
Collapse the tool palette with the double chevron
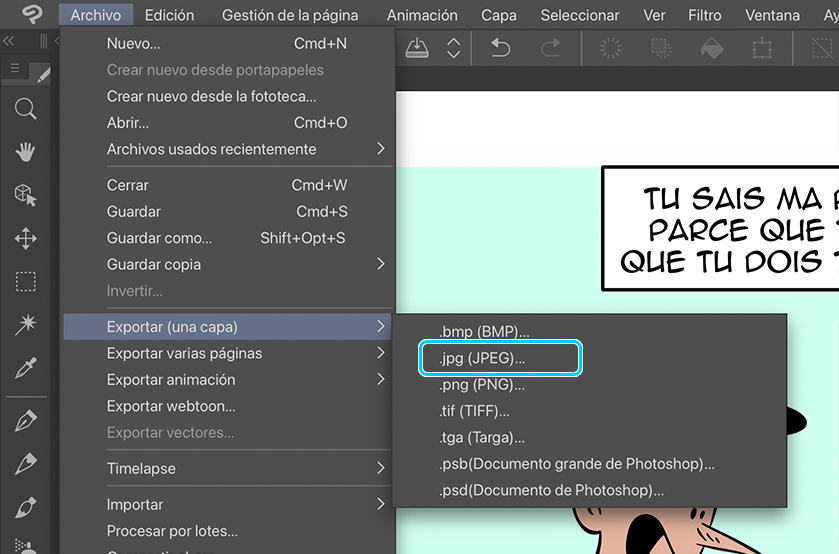point(9,41)
